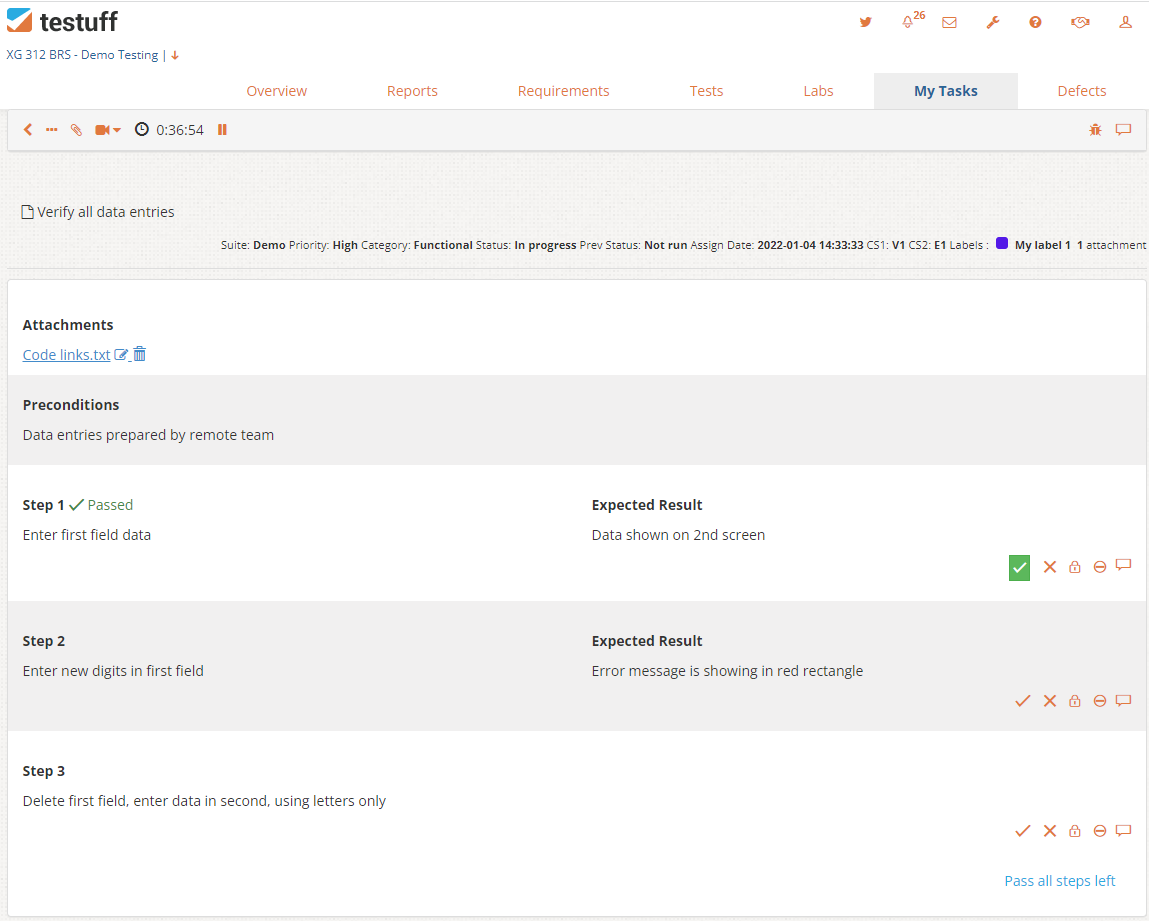Click the paperclip attachment icon in the toolbar
Image resolution: width=1149 pixels, height=921 pixels.
(x=76, y=130)
